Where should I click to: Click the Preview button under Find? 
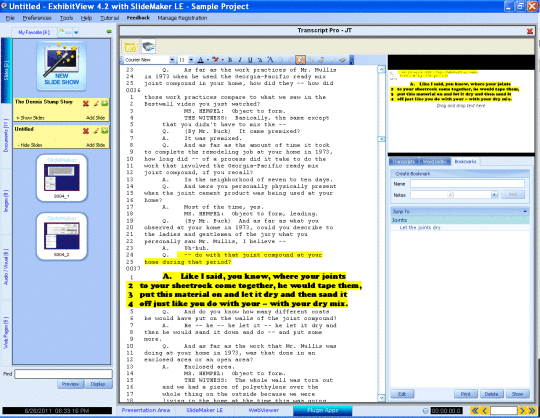click(71, 384)
